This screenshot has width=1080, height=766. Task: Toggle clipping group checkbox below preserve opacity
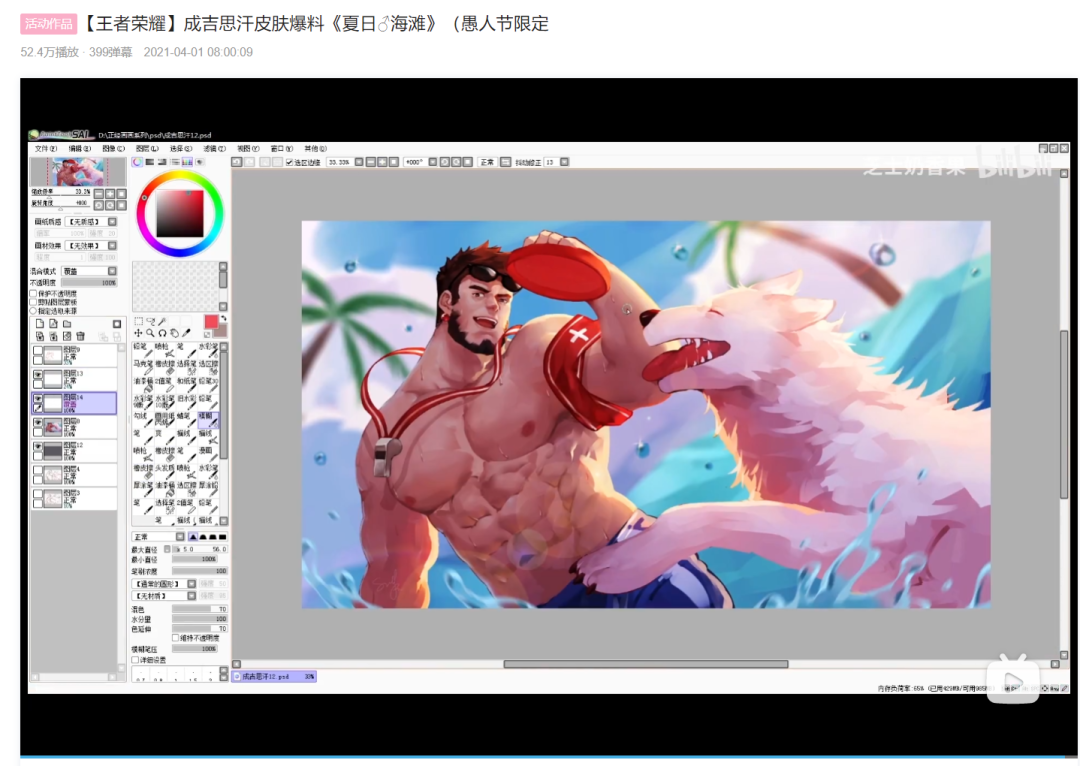[34, 302]
